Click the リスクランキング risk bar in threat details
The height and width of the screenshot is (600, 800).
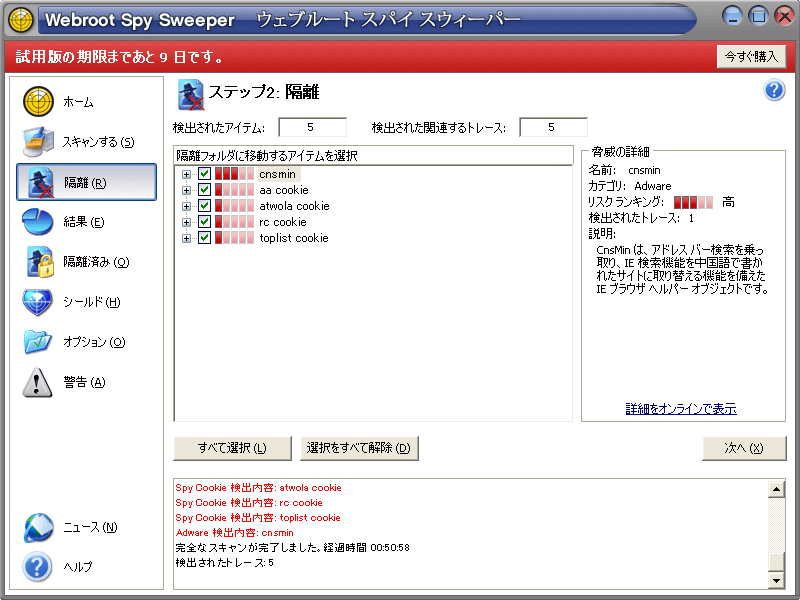click(693, 202)
